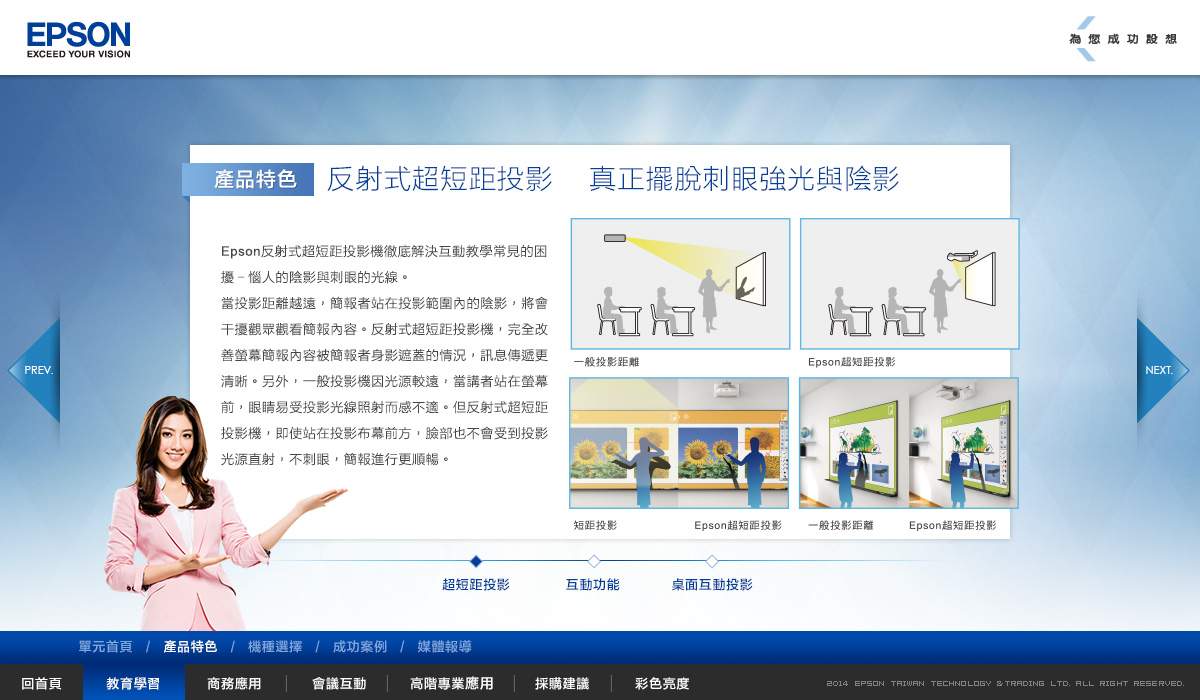Open 媒體報導 in sub-navigation
The image size is (1200, 700).
(x=445, y=647)
